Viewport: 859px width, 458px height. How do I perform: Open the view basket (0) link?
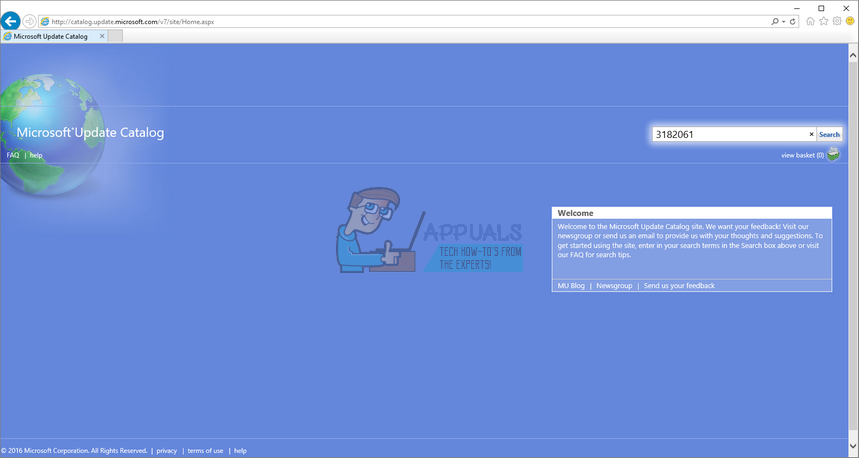(803, 156)
